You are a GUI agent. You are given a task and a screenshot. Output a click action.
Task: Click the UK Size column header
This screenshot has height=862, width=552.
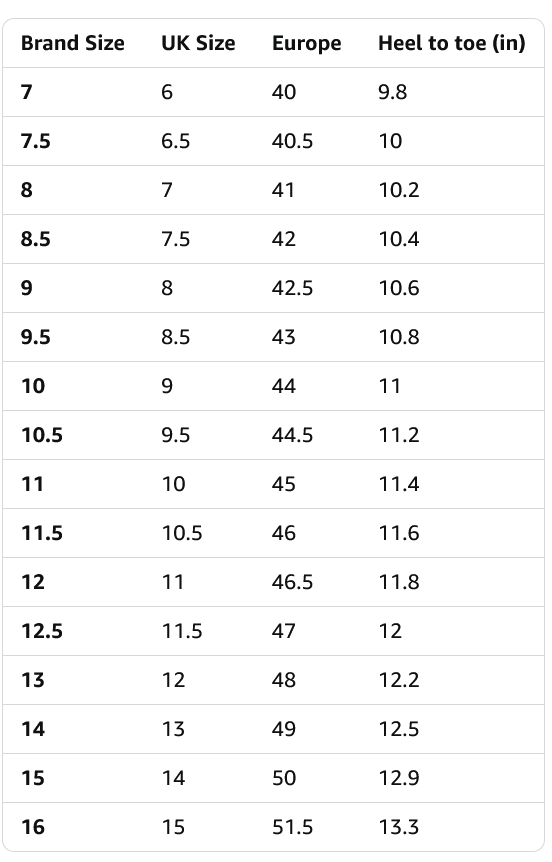198,43
